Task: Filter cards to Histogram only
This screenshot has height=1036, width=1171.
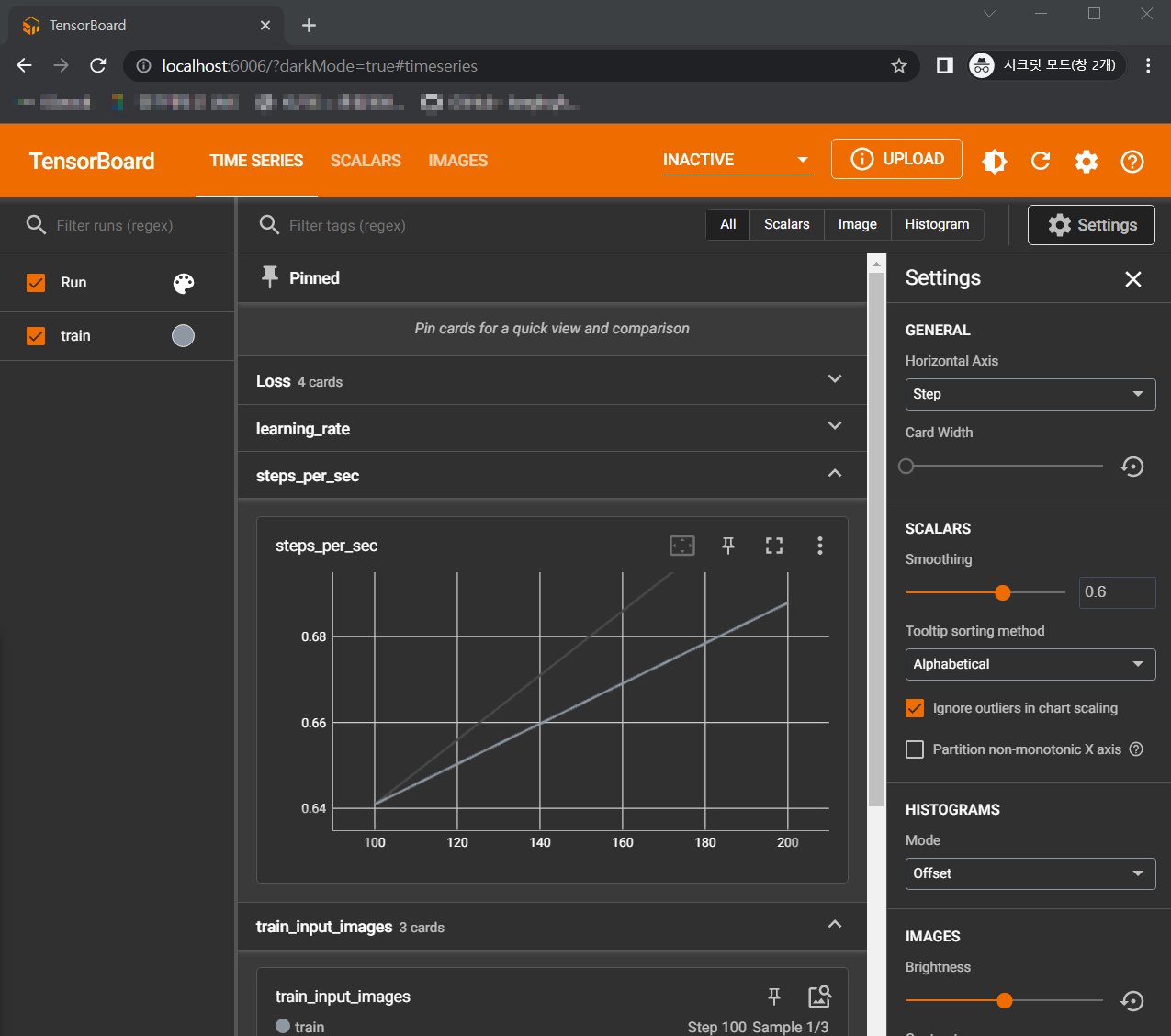Action: click(x=937, y=224)
